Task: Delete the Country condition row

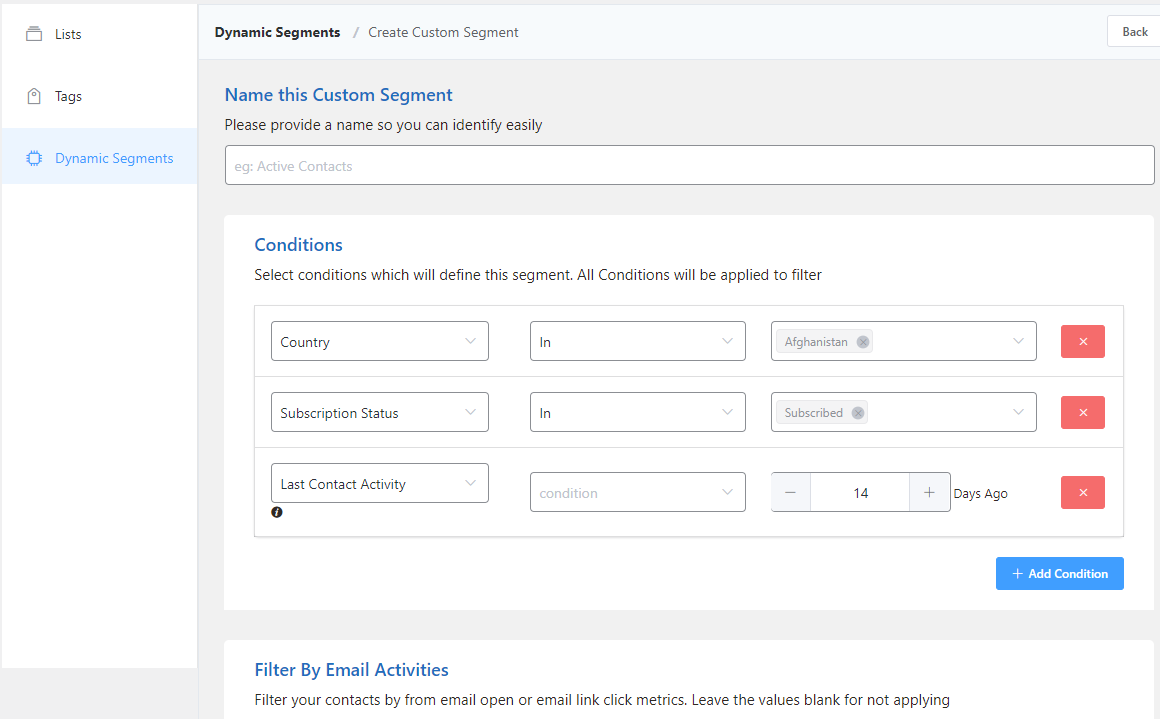Action: [x=1082, y=341]
